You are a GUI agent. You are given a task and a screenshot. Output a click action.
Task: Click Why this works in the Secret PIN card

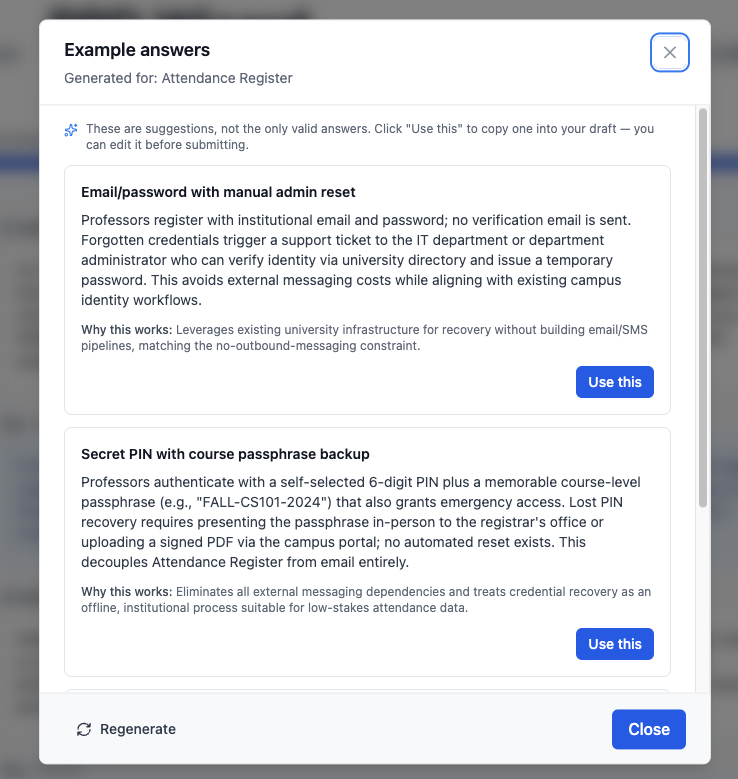click(x=127, y=591)
